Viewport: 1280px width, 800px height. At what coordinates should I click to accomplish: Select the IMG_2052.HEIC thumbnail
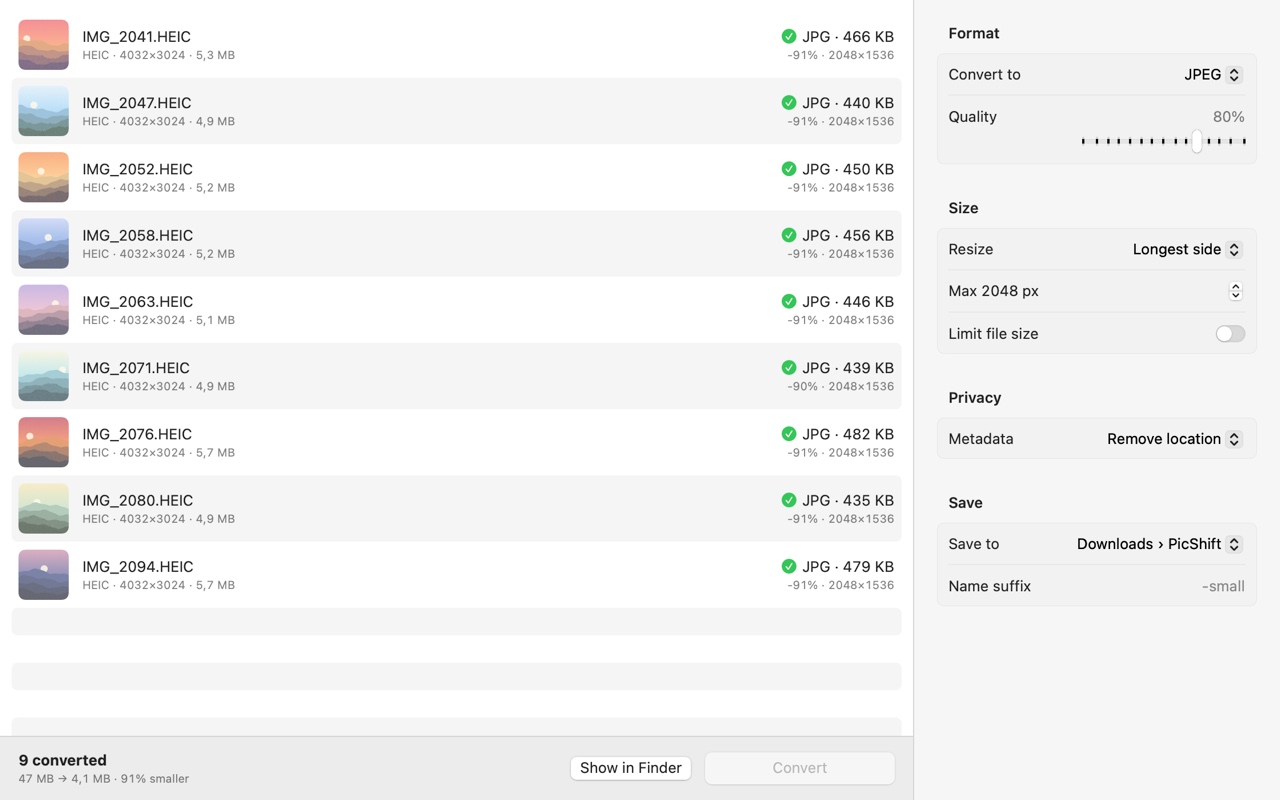tap(44, 177)
